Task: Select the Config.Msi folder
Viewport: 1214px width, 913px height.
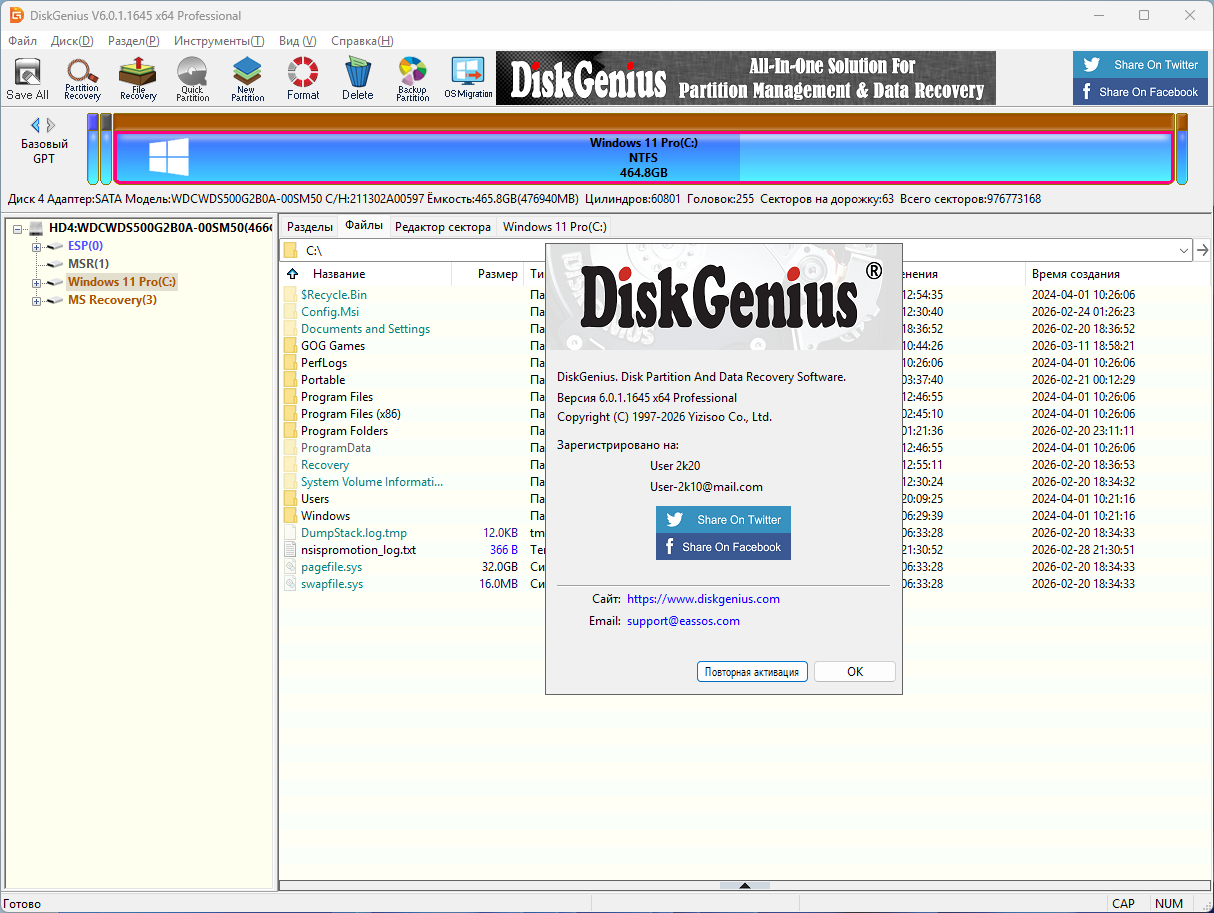Action: click(x=330, y=312)
